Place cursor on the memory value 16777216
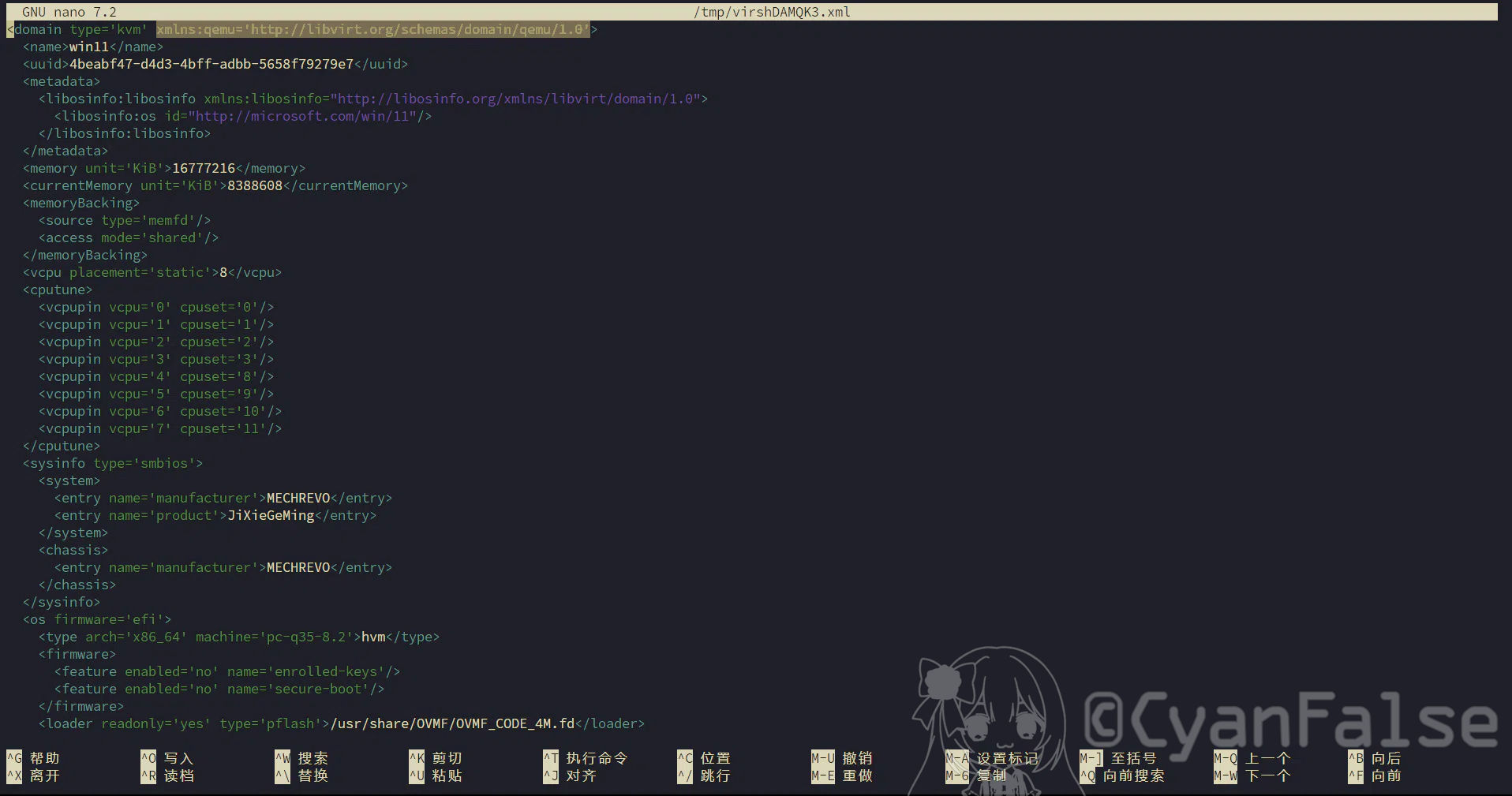This screenshot has height=796, width=1512. [204, 168]
